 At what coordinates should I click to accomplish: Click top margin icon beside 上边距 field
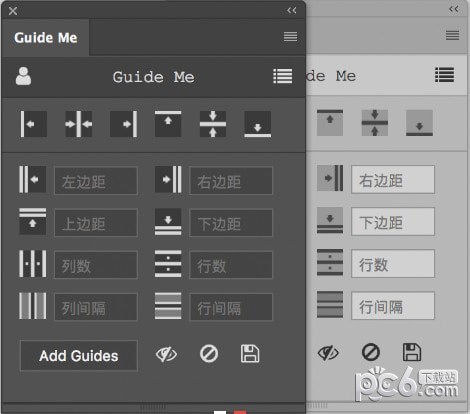click(x=33, y=222)
